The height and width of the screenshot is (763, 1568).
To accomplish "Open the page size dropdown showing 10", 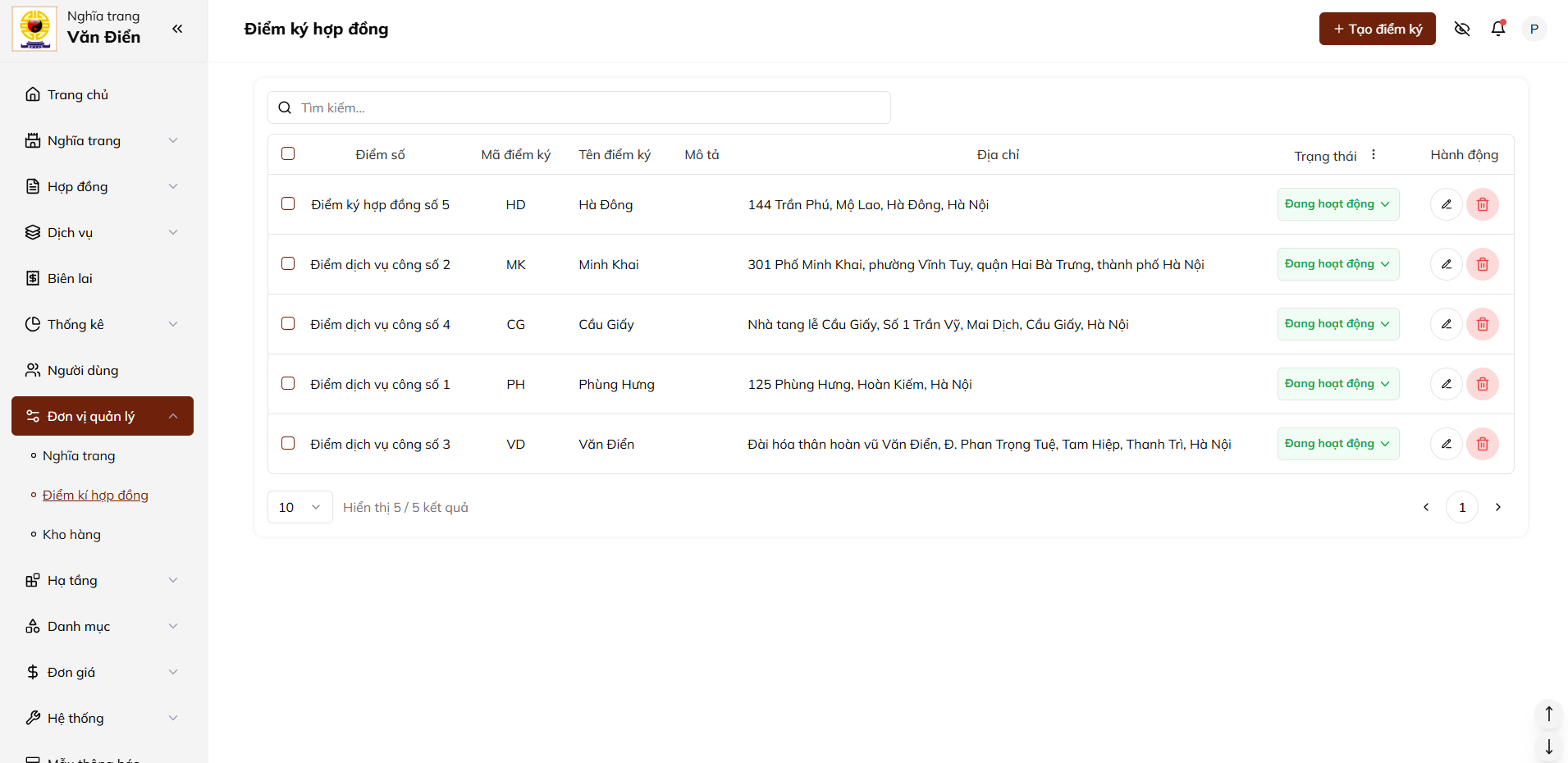I will click(299, 507).
